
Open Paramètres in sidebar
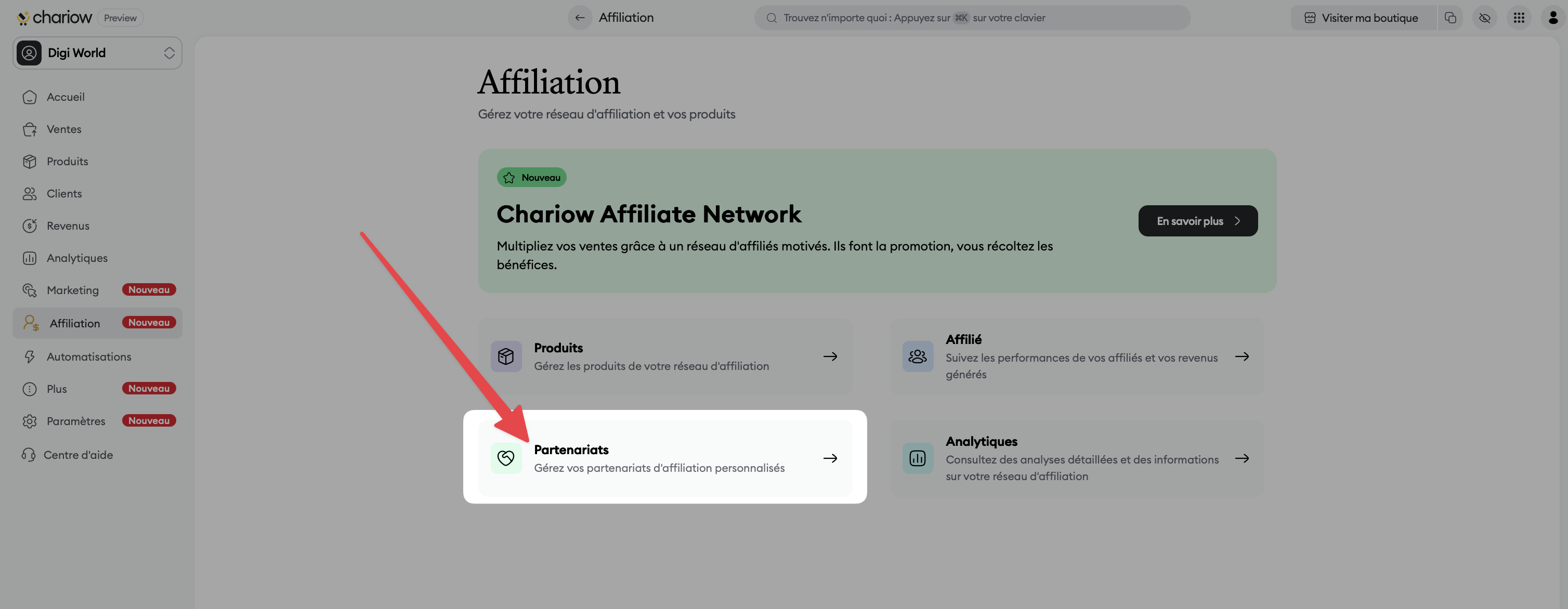(x=75, y=421)
